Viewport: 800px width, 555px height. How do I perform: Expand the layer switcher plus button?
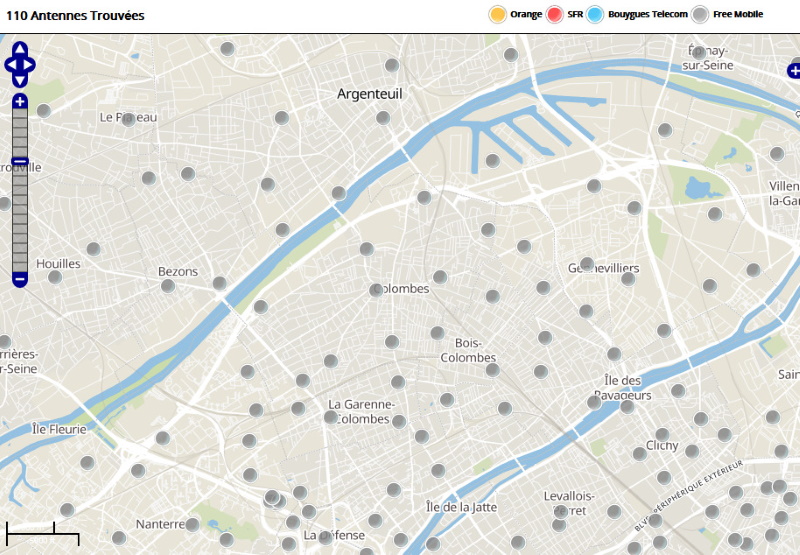pyautogui.click(x=794, y=71)
